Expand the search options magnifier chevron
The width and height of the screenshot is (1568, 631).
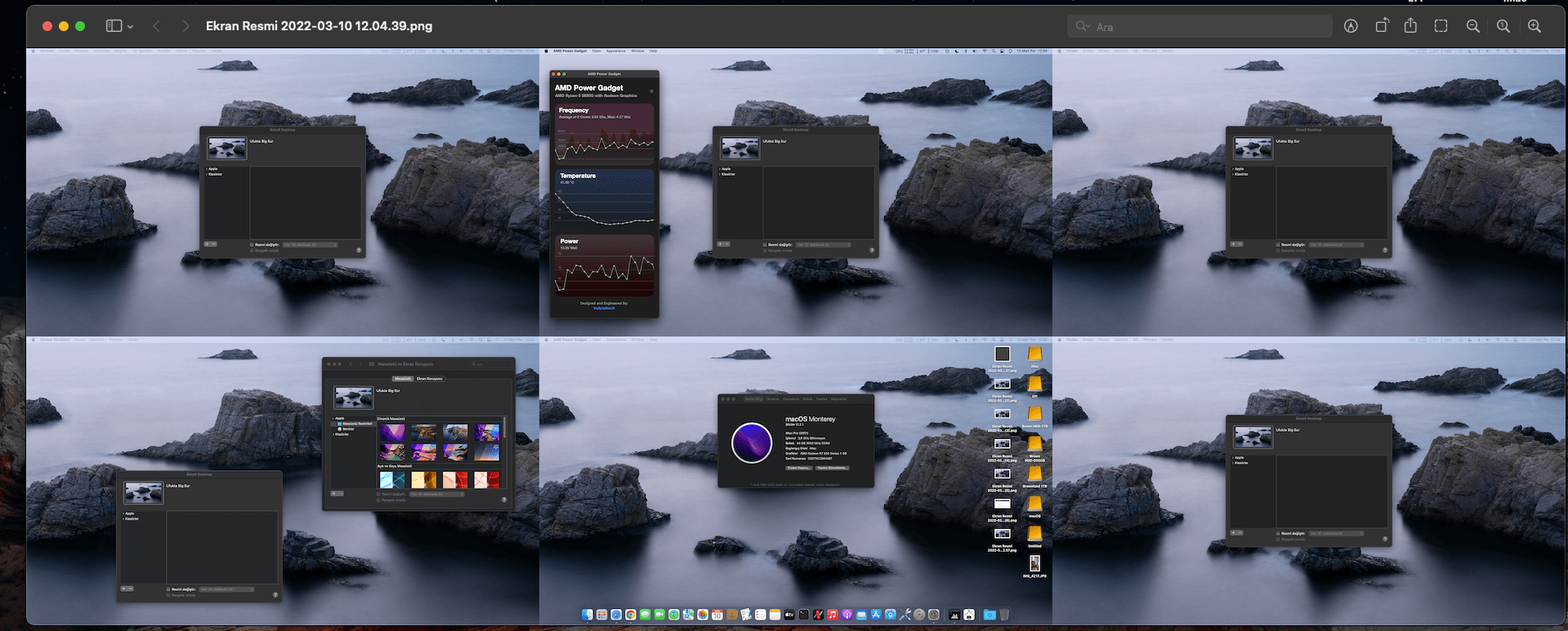(x=1083, y=26)
